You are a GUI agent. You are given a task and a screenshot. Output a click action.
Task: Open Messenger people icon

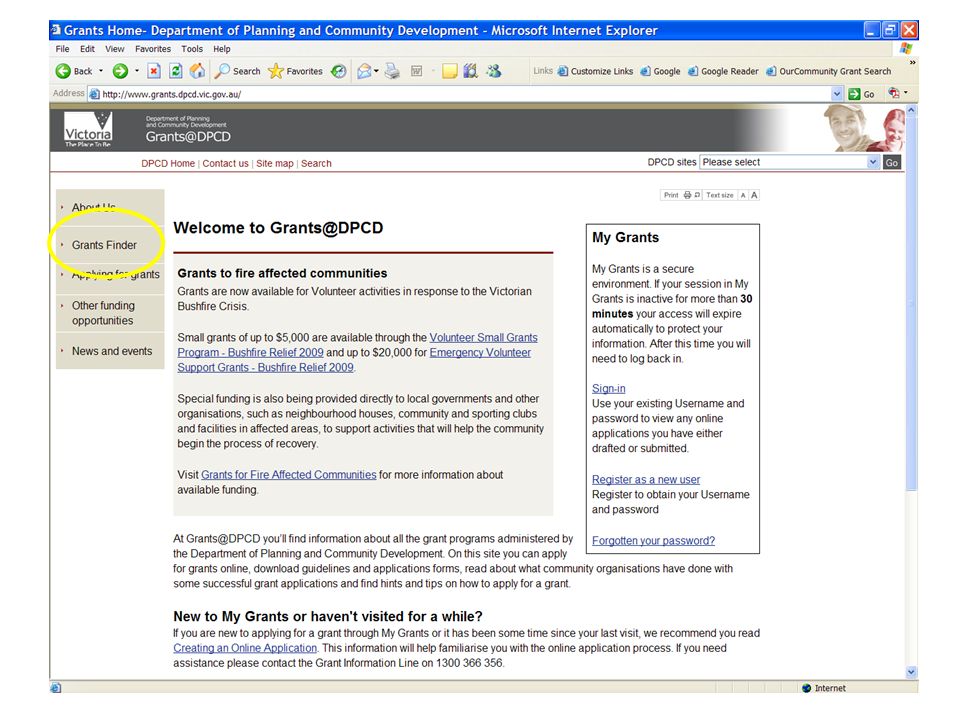click(493, 72)
